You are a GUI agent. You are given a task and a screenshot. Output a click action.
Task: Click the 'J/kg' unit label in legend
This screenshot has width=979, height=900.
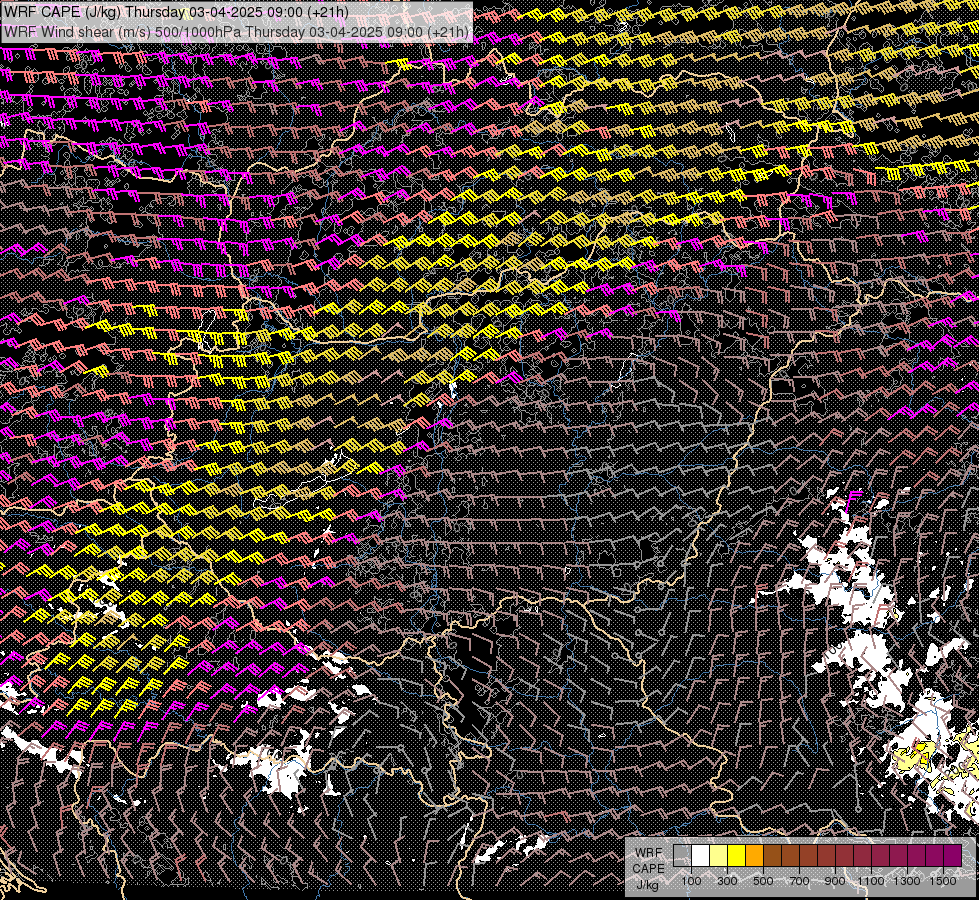pos(648,885)
